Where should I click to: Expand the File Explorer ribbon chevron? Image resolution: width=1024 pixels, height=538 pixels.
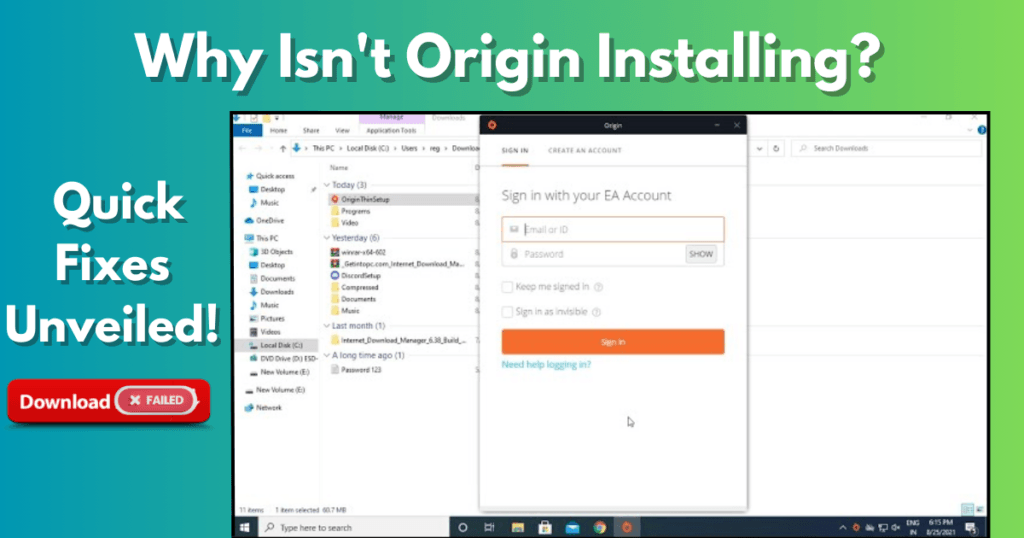[970, 130]
